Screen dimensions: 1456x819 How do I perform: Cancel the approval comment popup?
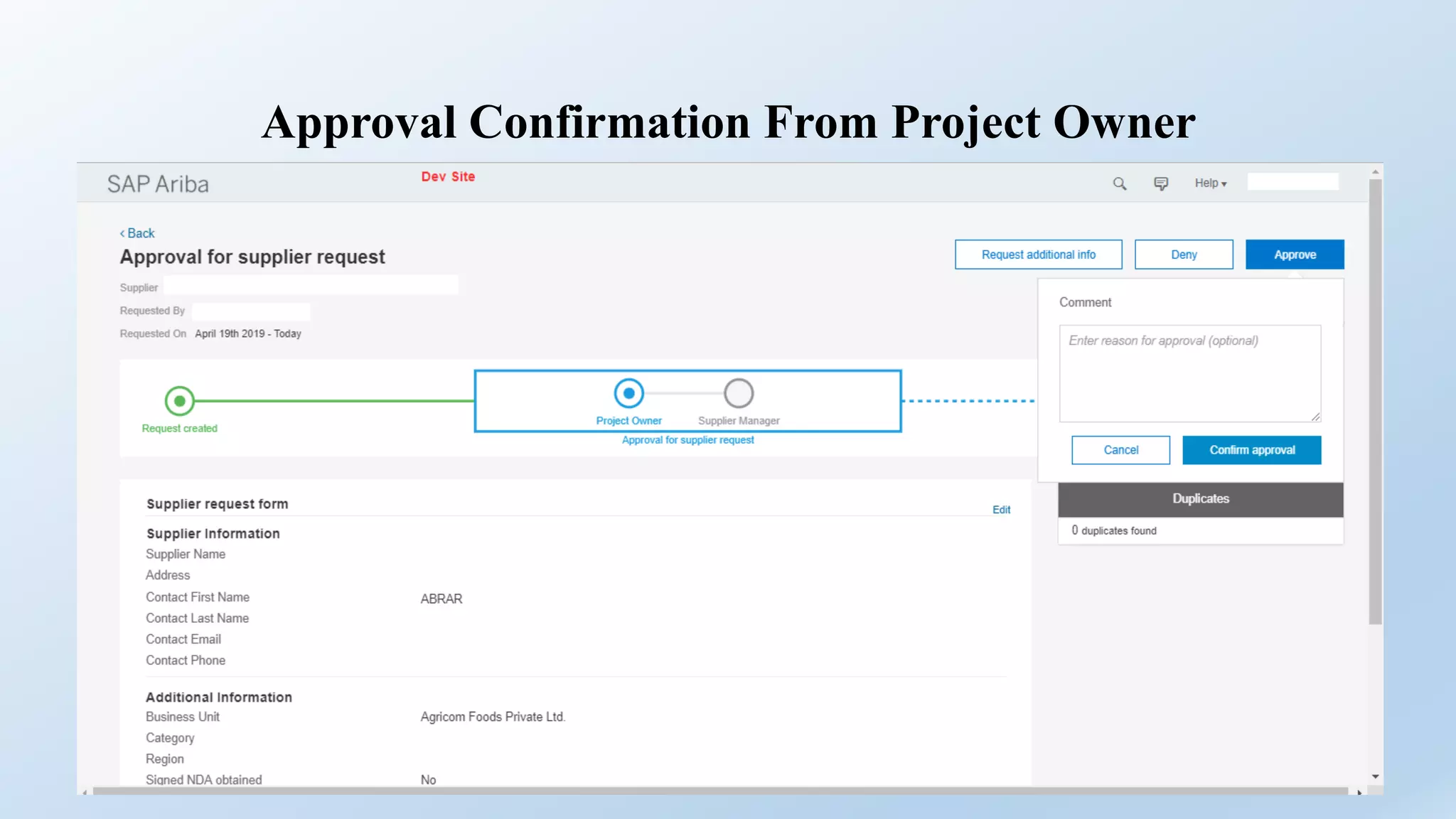pyautogui.click(x=1120, y=450)
